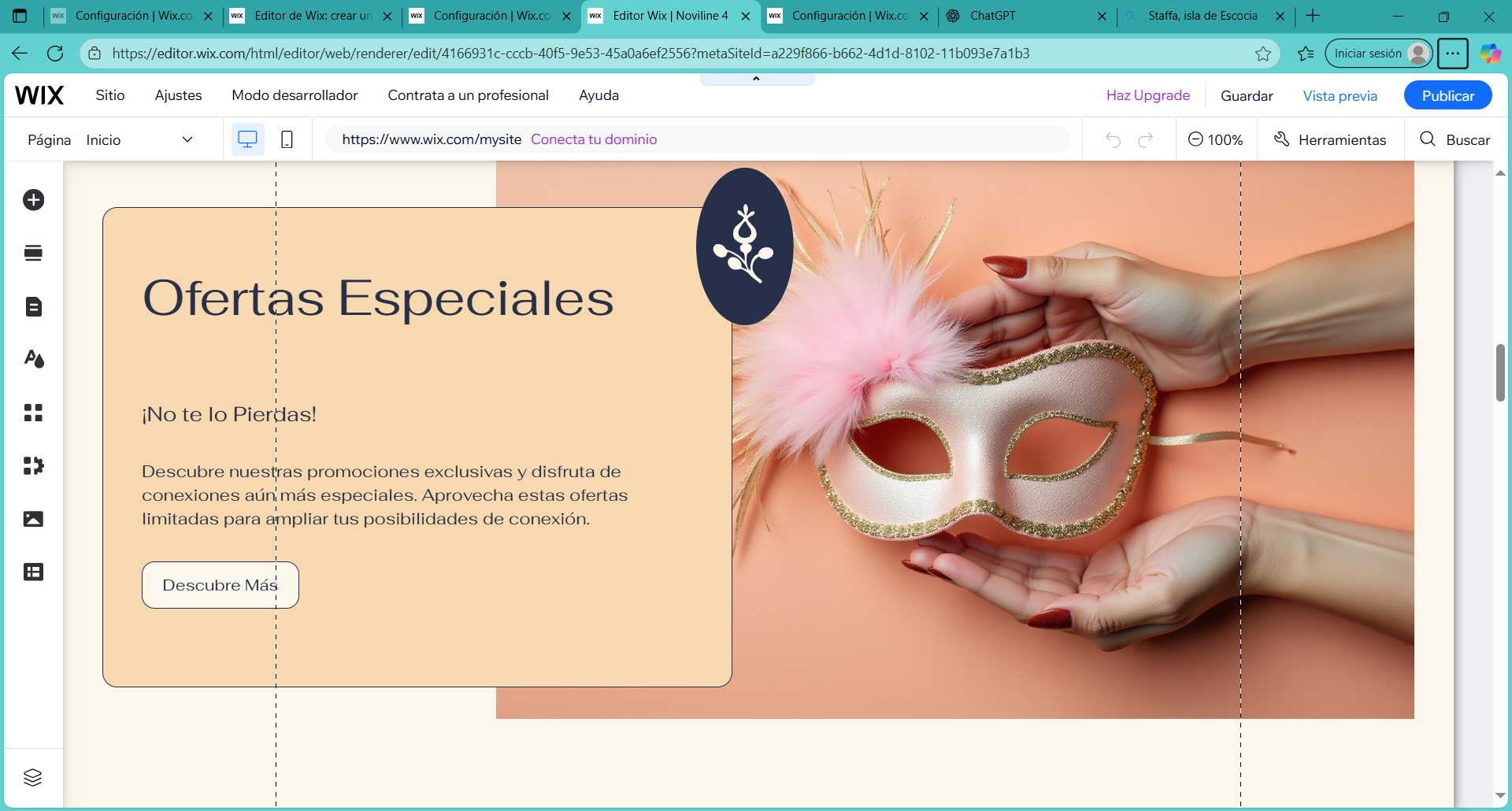Click Guardar to save the site

pos(1247,96)
